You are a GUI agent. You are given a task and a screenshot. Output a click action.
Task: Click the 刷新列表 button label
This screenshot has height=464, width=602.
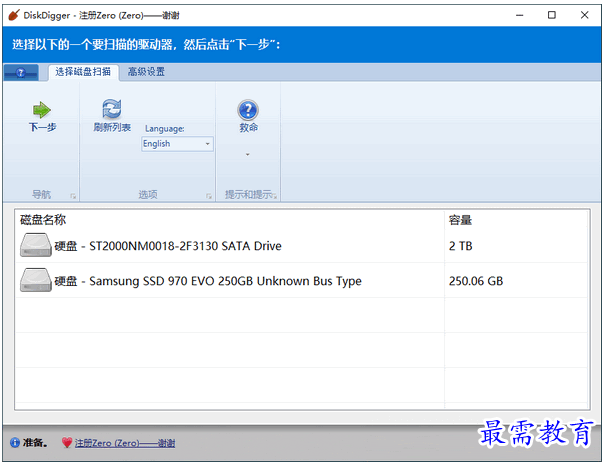112,127
